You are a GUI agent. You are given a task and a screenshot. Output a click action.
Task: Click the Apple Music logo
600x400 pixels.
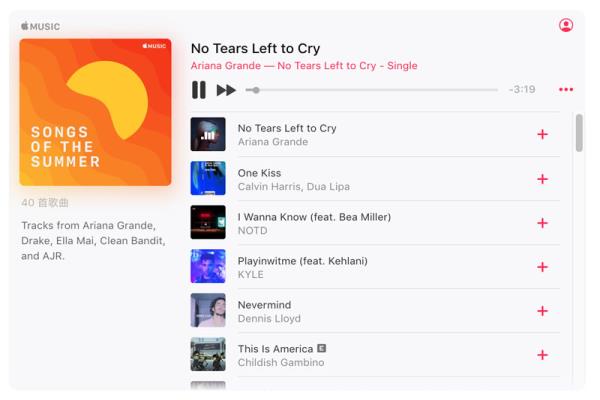(x=41, y=26)
